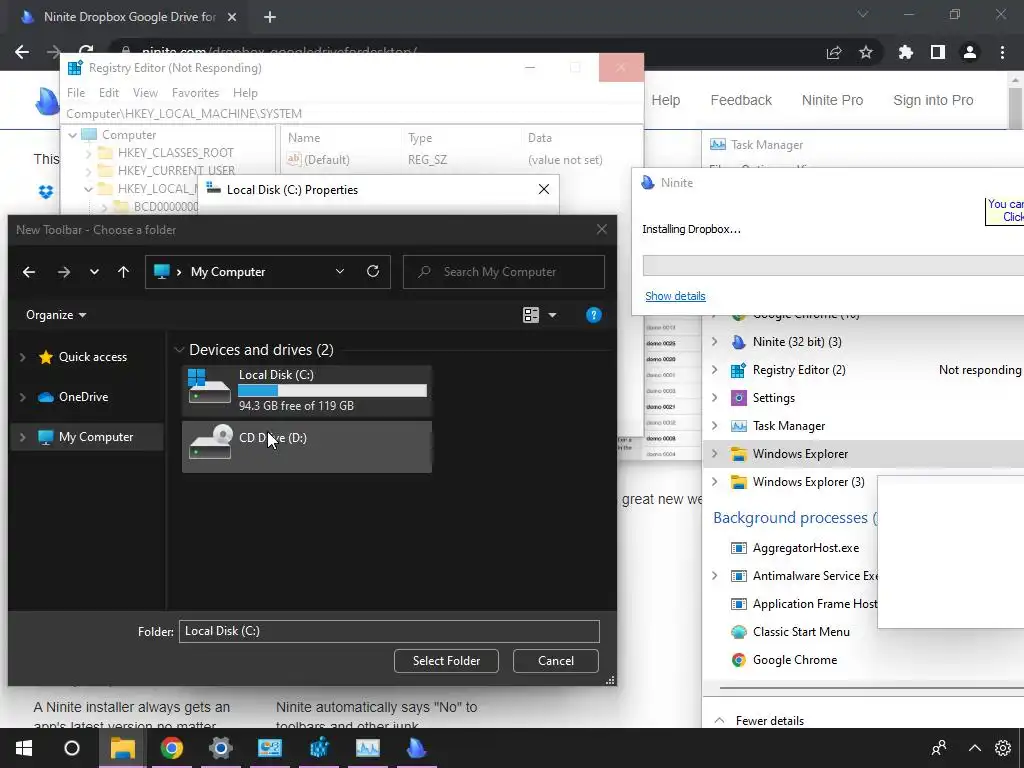Go up one level in folder dialog
The width and height of the screenshot is (1024, 768).
(x=123, y=272)
